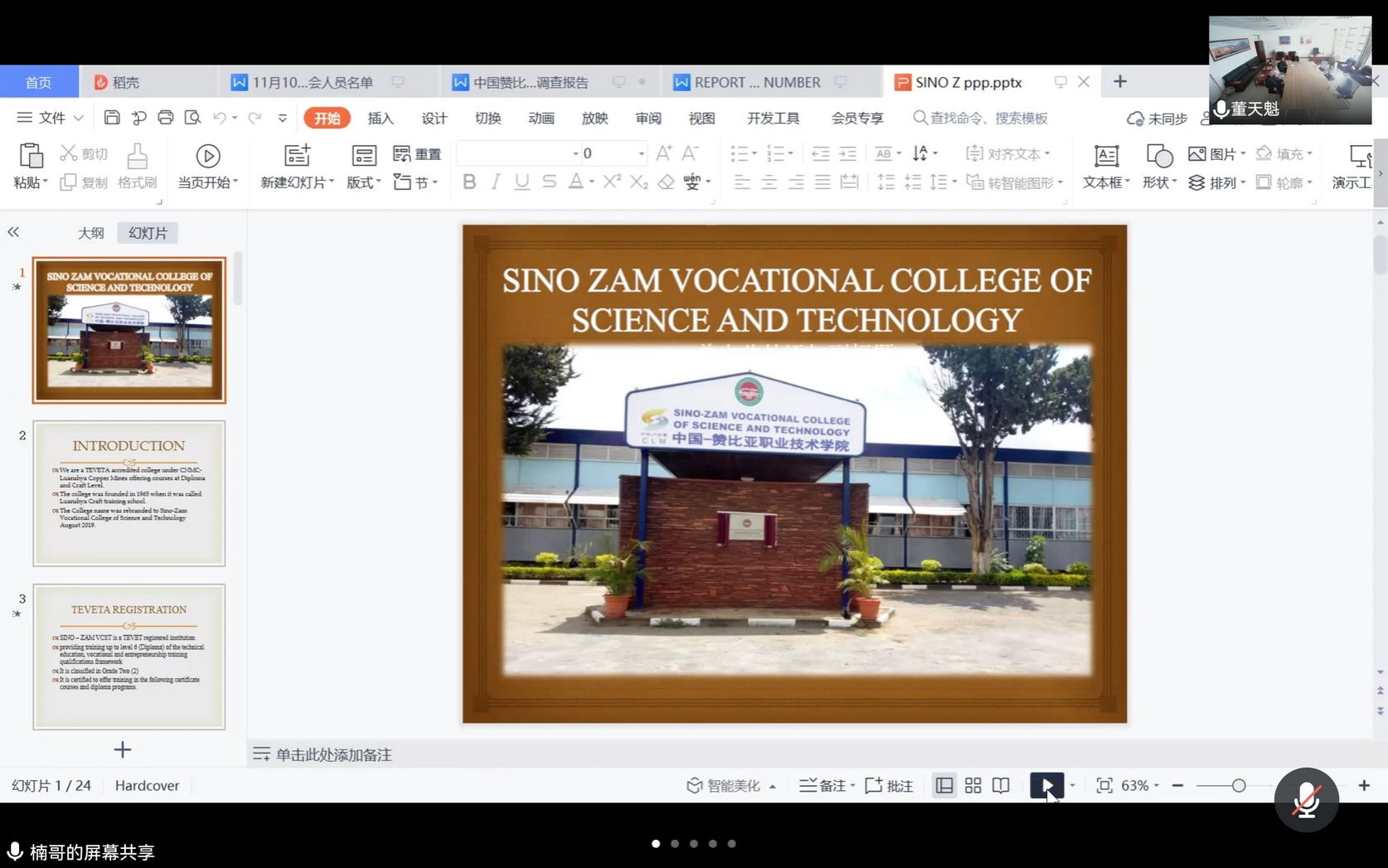
Task: Select the INTRODUCTION slide thumbnail
Action: (x=129, y=493)
